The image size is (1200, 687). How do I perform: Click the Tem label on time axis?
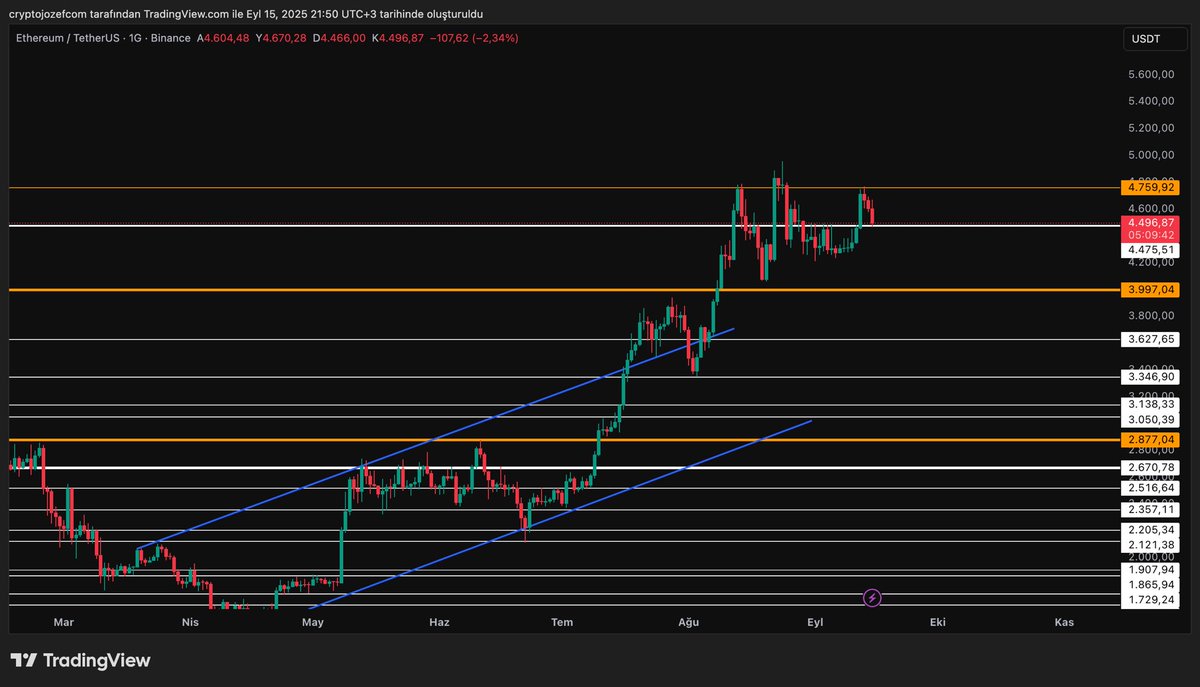pyautogui.click(x=562, y=622)
